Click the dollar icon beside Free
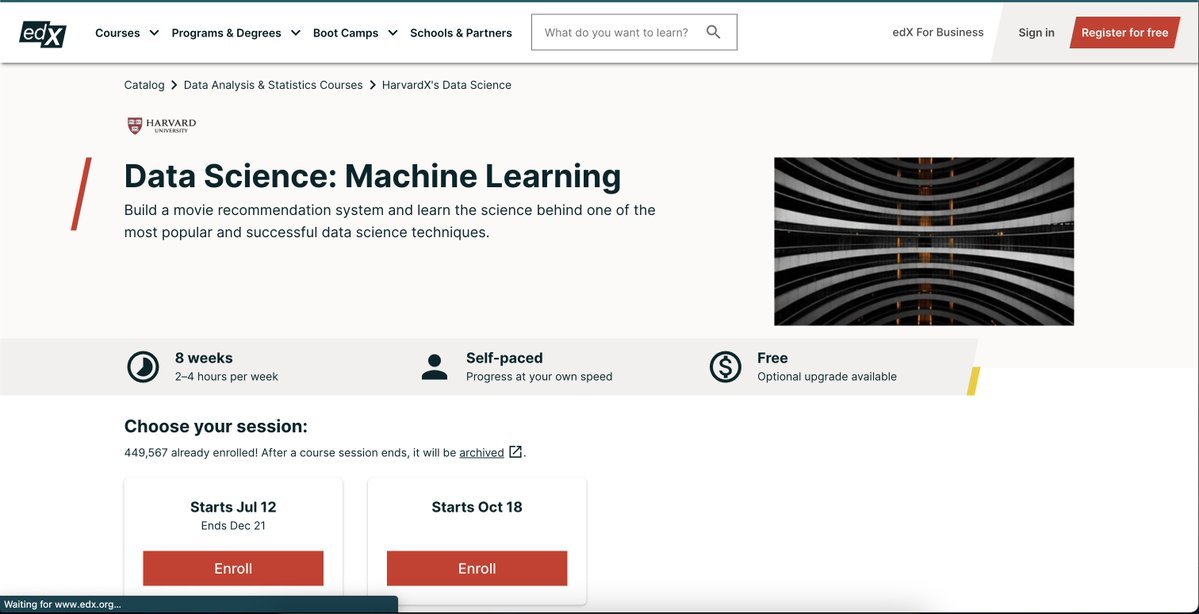This screenshot has width=1199, height=614. 725,367
